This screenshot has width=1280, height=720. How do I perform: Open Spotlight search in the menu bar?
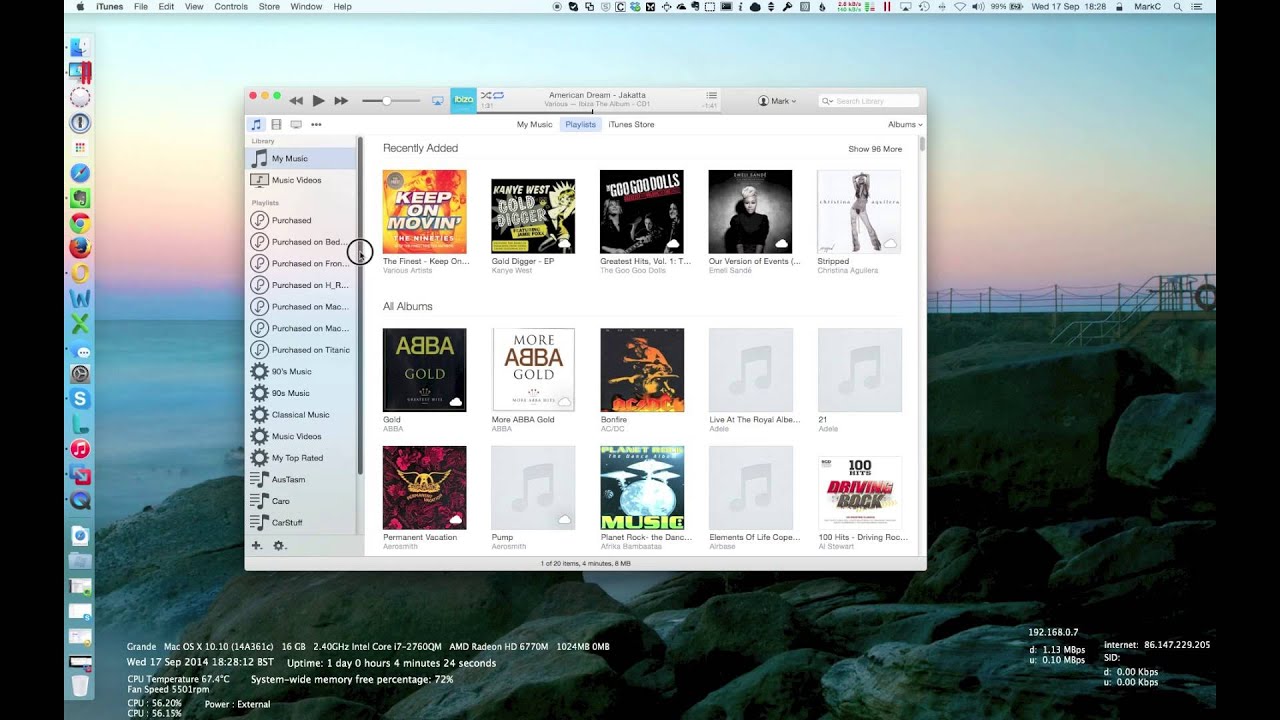(x=1177, y=6)
